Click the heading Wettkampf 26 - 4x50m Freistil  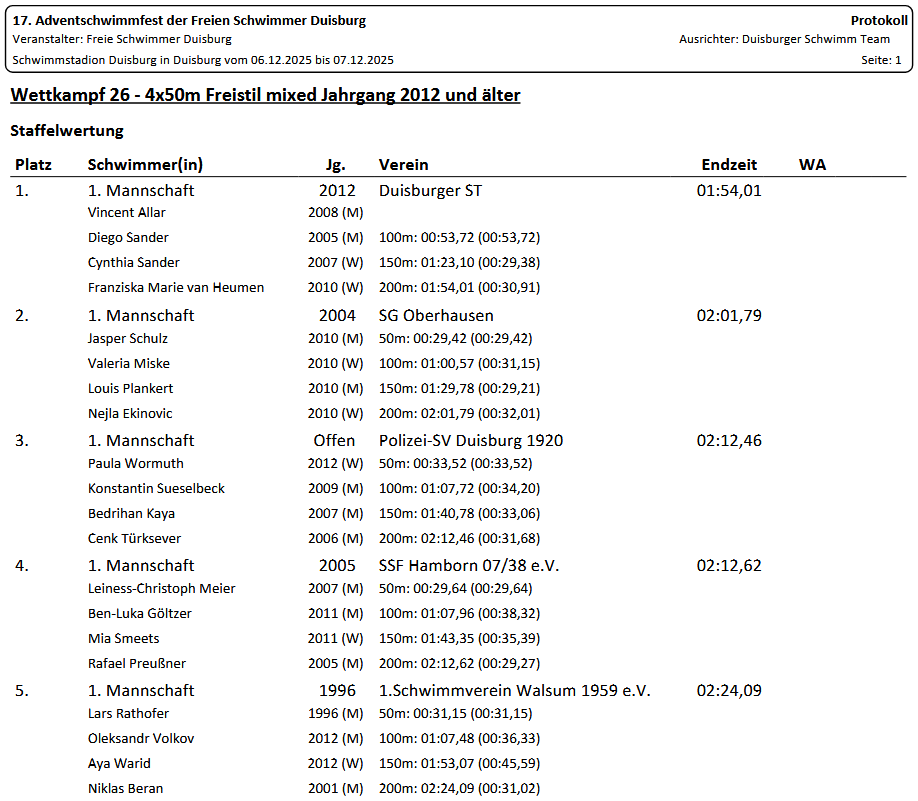264,95
